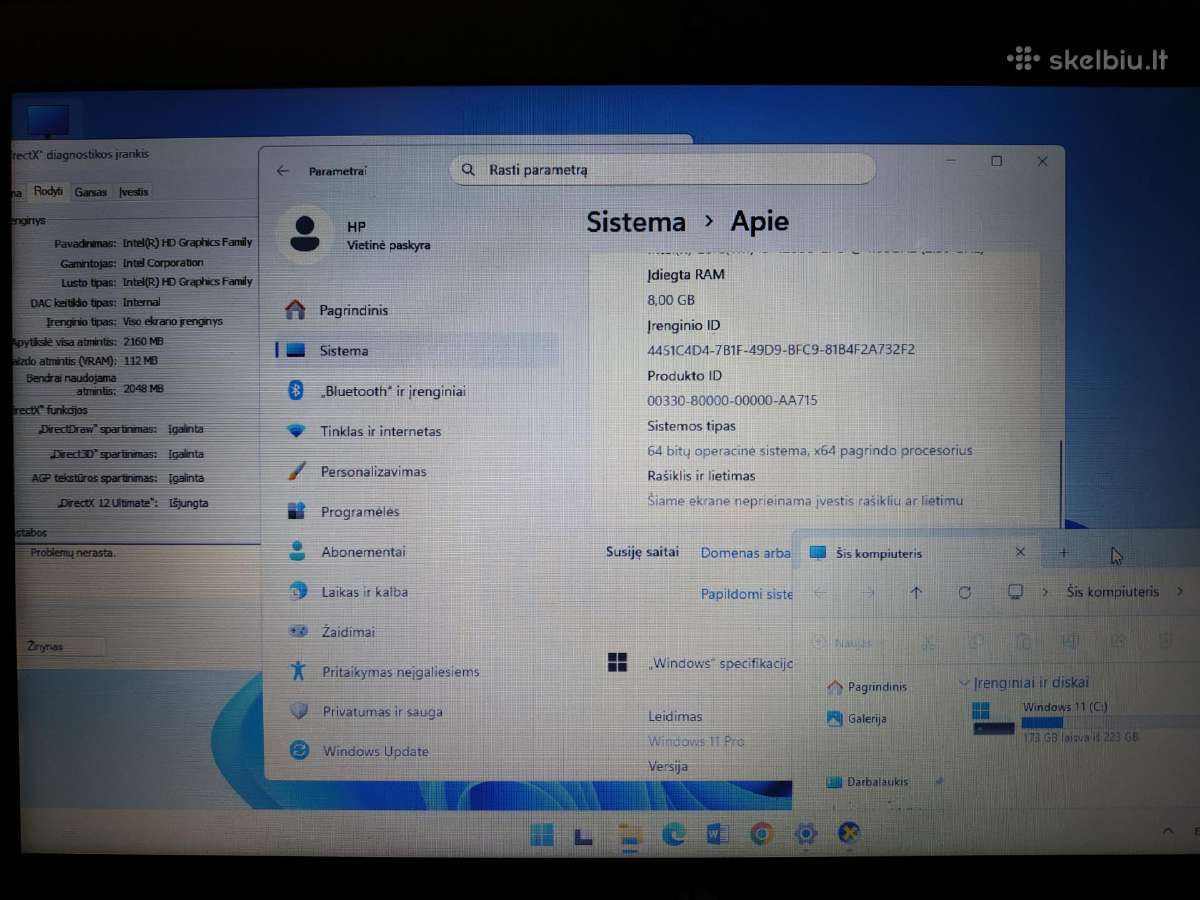The height and width of the screenshot is (900, 1200).
Task: Click the game controller Žaidimai icon
Action: pyautogui.click(x=297, y=631)
